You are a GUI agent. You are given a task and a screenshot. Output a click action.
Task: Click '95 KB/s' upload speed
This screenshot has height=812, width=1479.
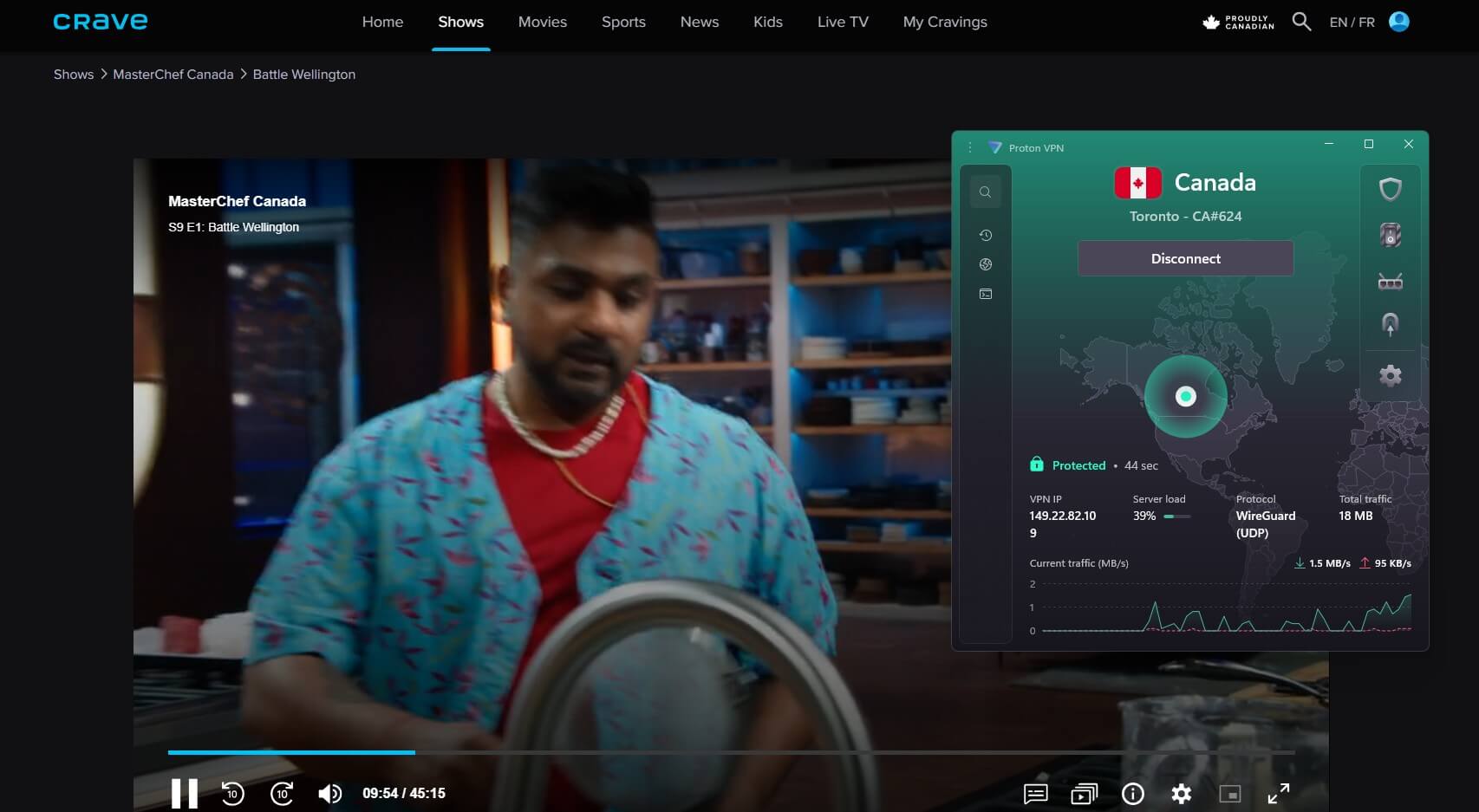click(1393, 563)
